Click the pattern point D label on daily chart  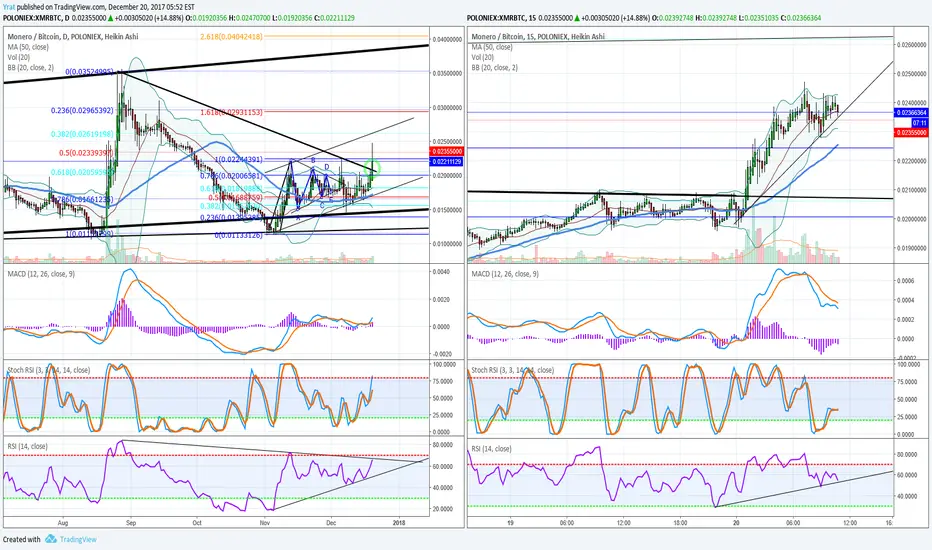coord(327,166)
